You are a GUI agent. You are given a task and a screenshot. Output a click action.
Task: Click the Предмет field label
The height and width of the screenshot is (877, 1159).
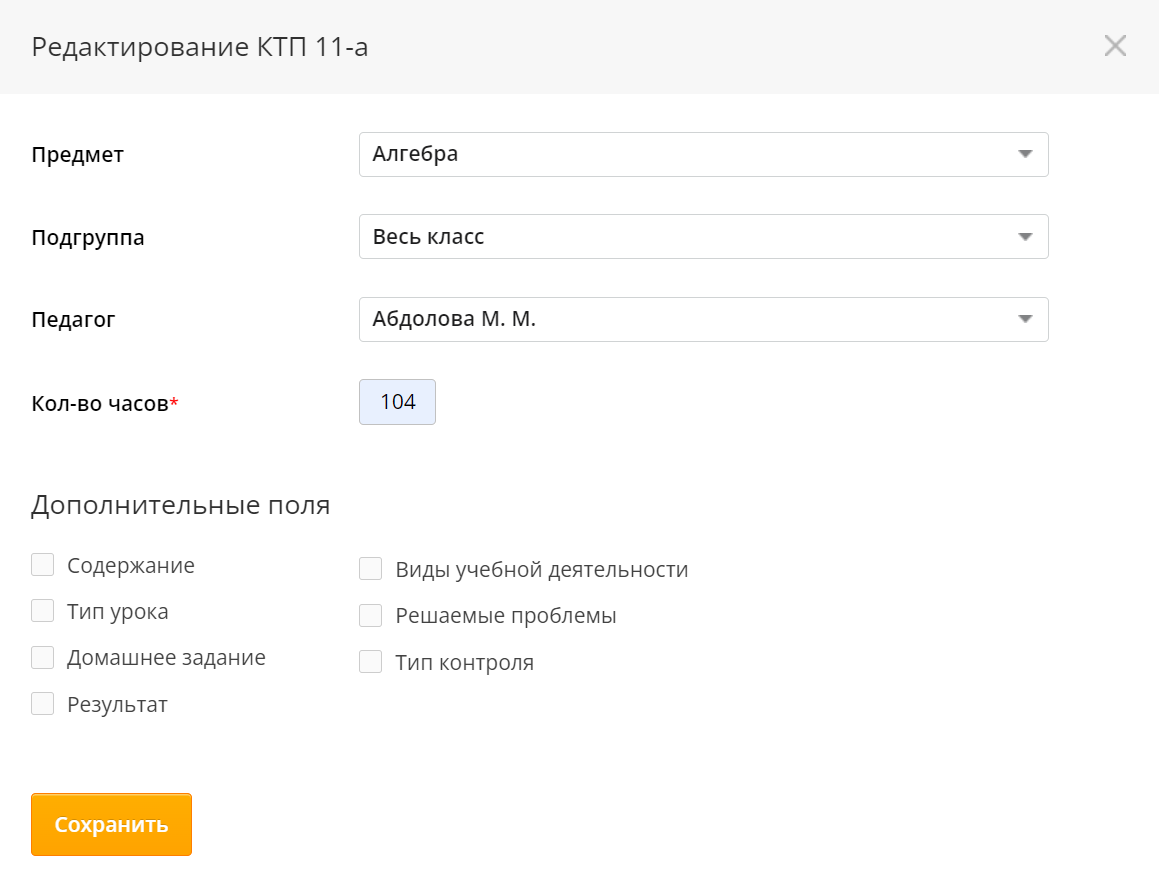(78, 155)
